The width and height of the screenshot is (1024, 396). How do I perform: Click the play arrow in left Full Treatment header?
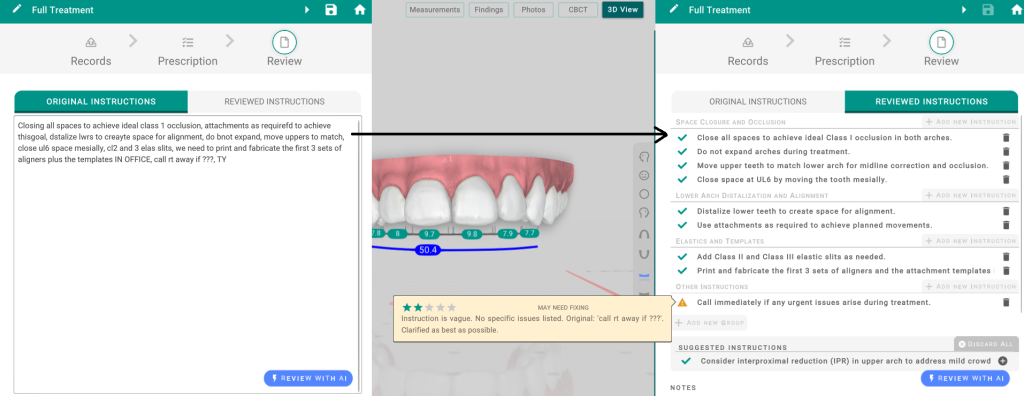click(307, 10)
